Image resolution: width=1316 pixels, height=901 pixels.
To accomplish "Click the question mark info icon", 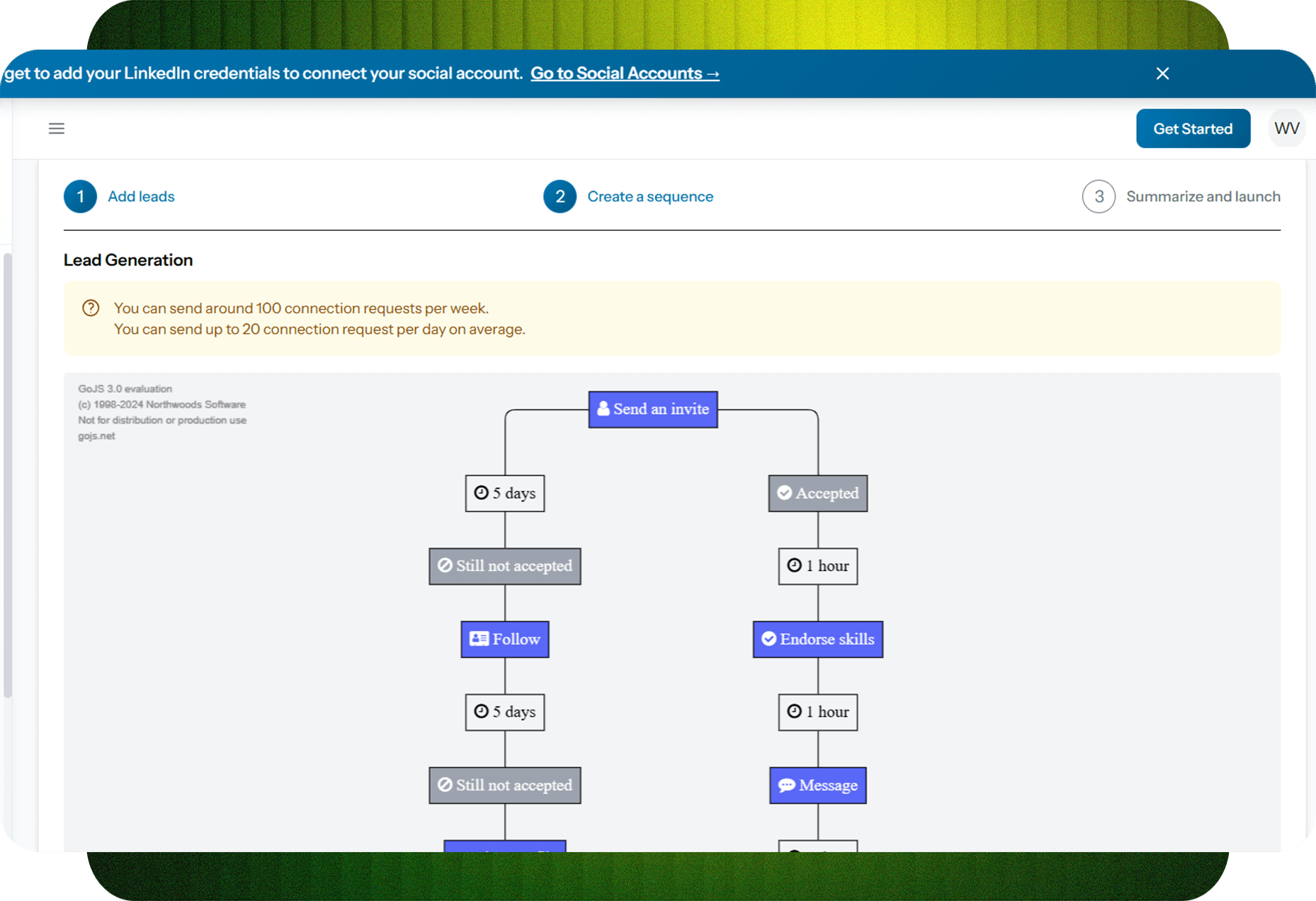I will (x=91, y=308).
